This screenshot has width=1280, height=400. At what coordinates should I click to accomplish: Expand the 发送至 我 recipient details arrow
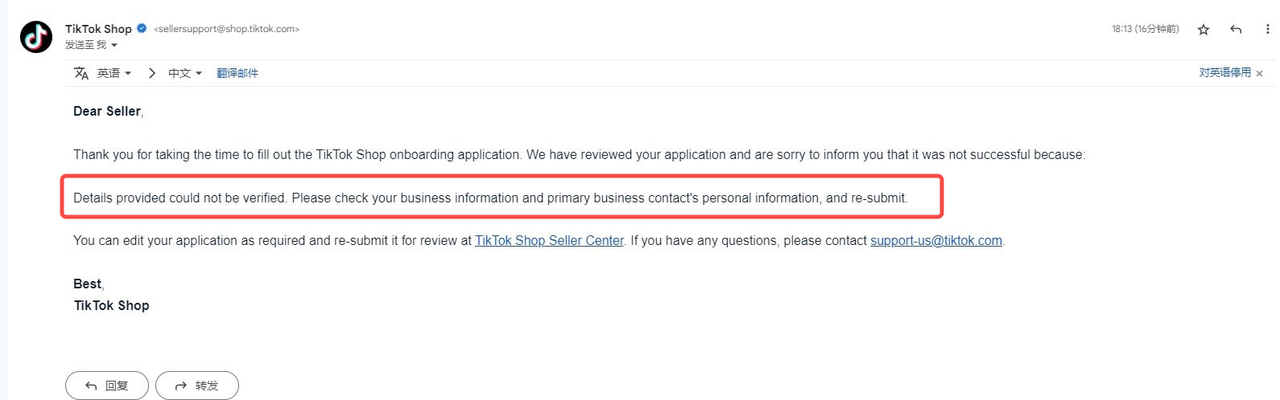pyautogui.click(x=114, y=45)
